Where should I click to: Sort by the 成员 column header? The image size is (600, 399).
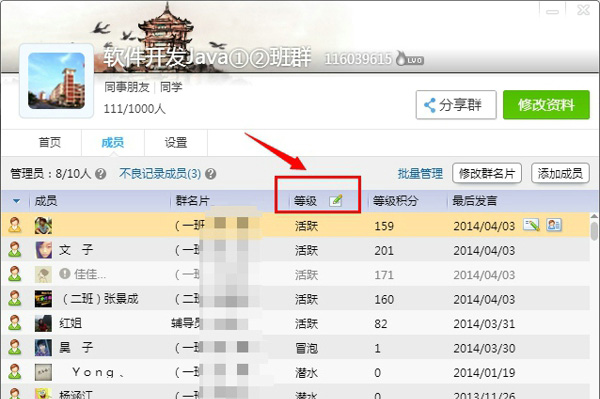tap(46, 200)
